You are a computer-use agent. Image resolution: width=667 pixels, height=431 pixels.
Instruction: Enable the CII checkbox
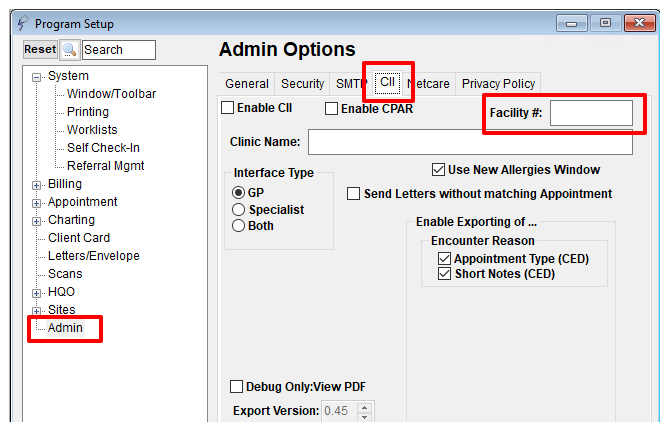pyautogui.click(x=228, y=108)
